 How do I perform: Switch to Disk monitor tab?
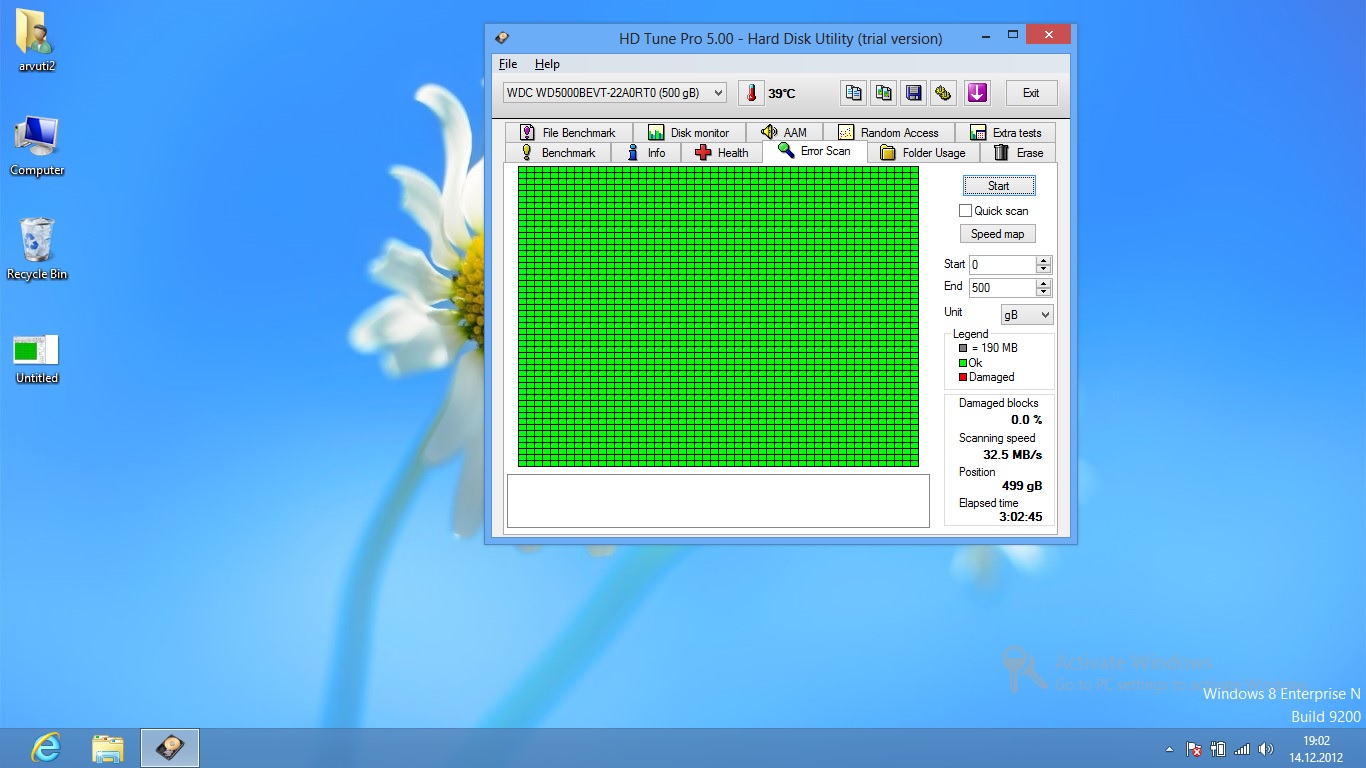pyautogui.click(x=688, y=132)
